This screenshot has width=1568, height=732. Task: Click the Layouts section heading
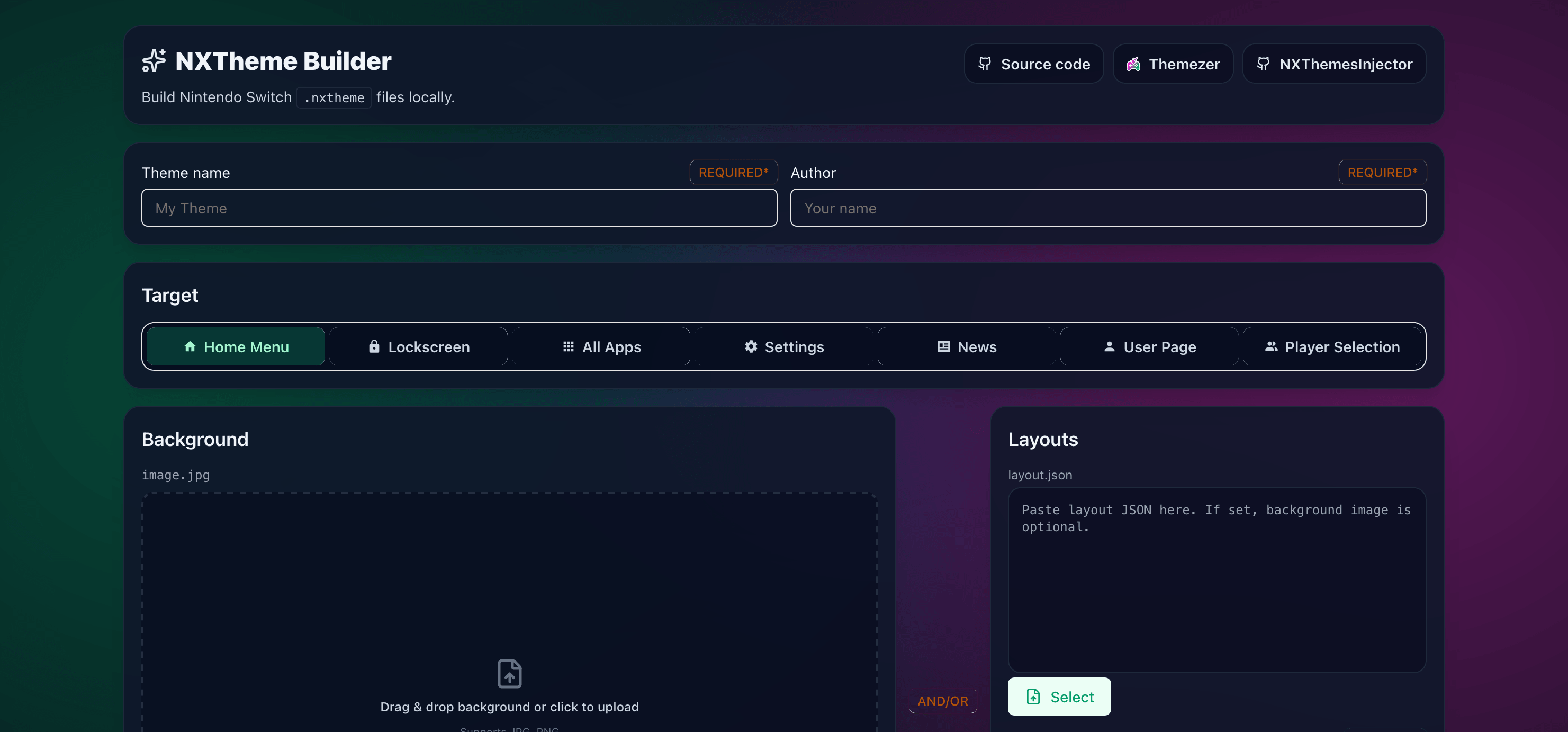1043,439
